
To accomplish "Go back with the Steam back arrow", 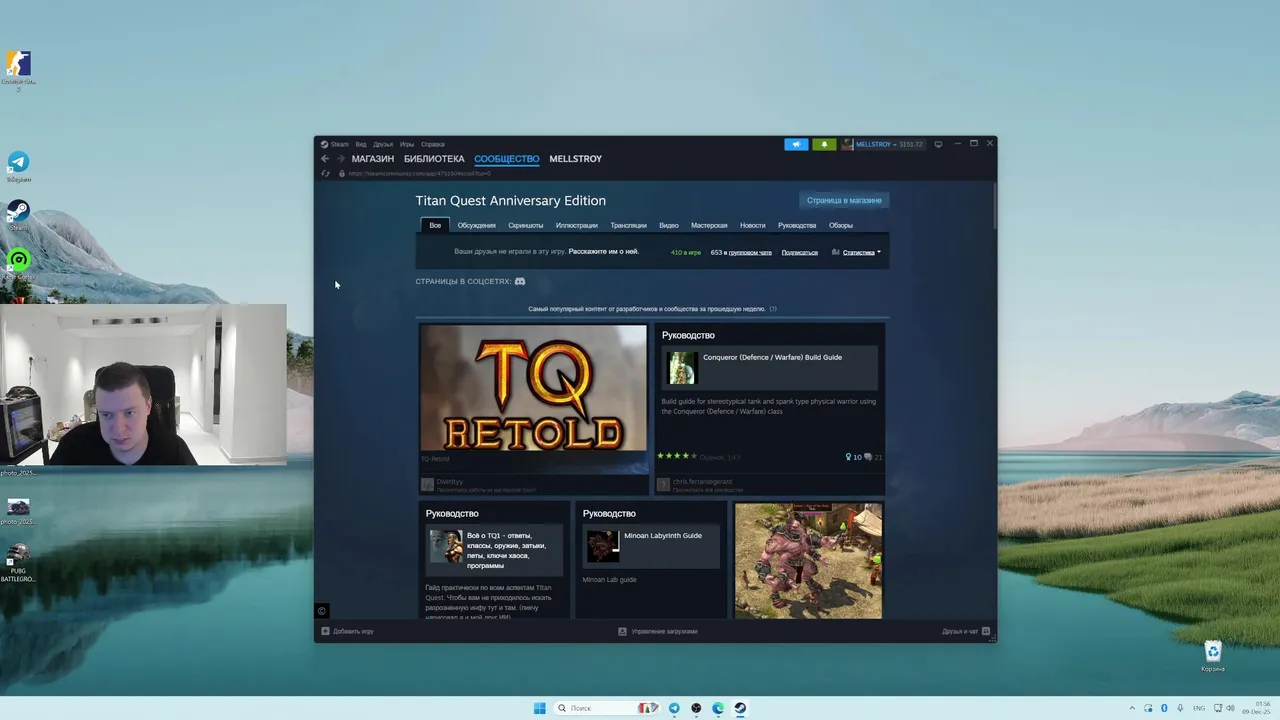I will 325,159.
